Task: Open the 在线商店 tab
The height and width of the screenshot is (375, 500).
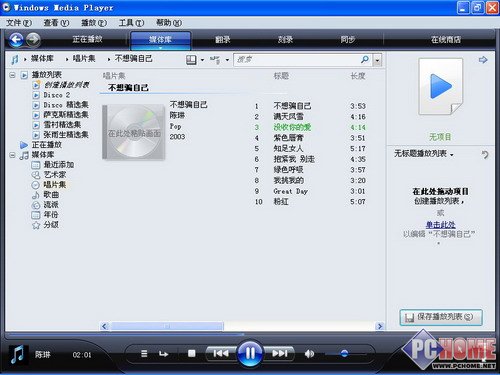Action: click(446, 40)
